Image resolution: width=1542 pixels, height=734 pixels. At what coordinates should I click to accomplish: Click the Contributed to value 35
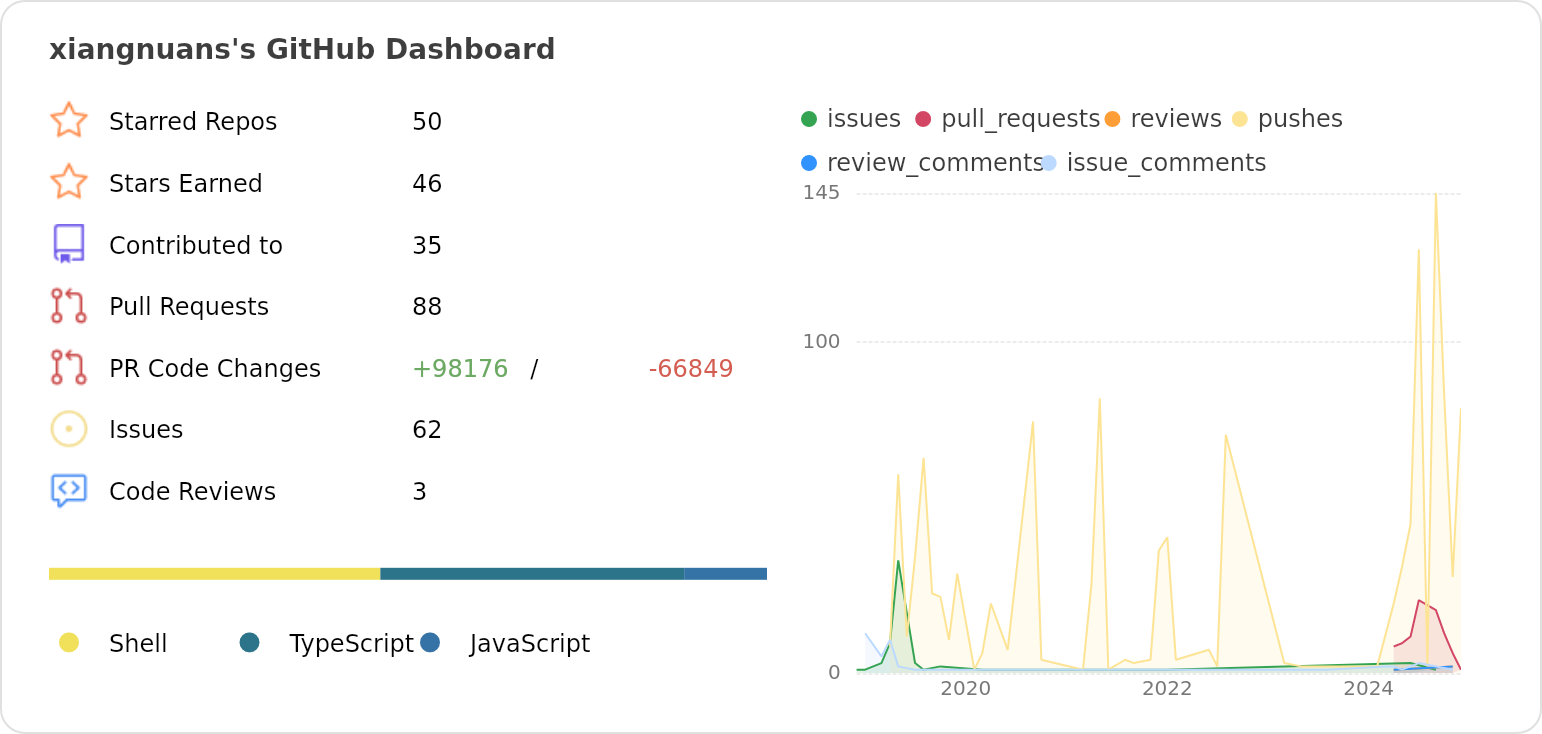[x=427, y=246]
